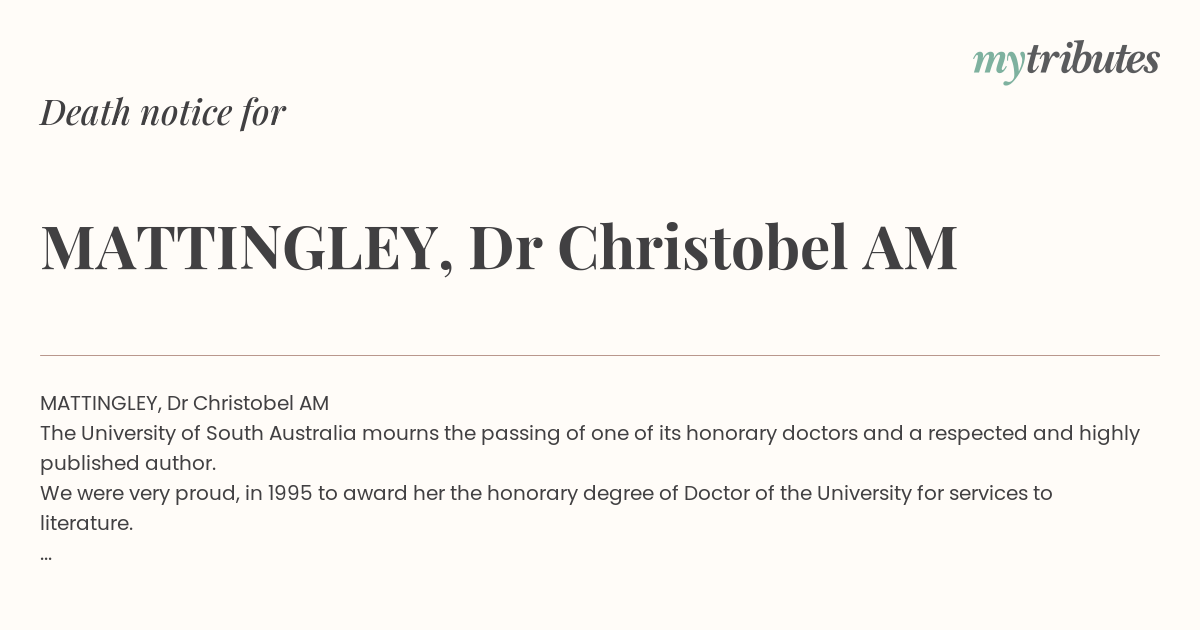1200x630 pixels.
Task: Click the year "1995" in the notice text
Action: (x=291, y=493)
